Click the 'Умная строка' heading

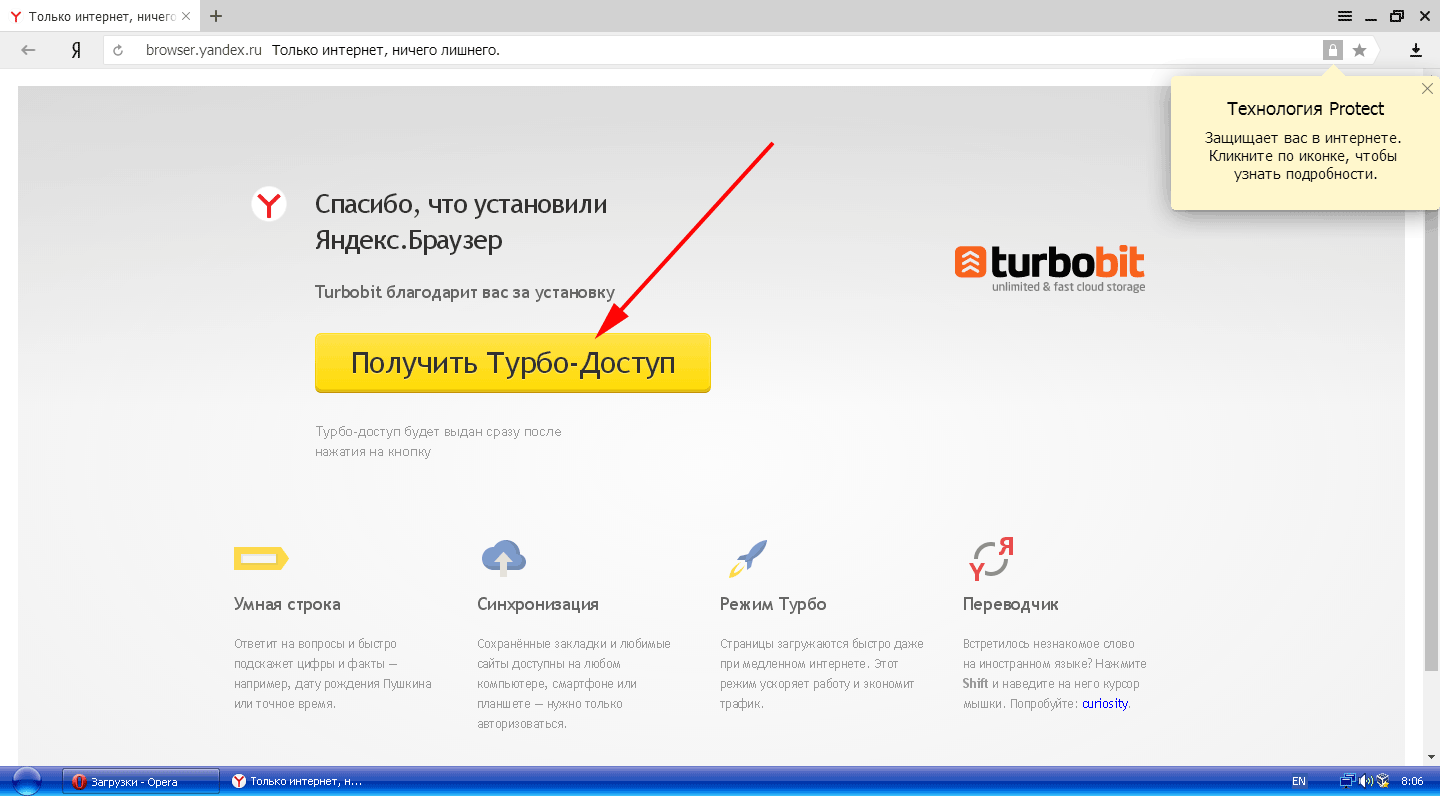[287, 604]
